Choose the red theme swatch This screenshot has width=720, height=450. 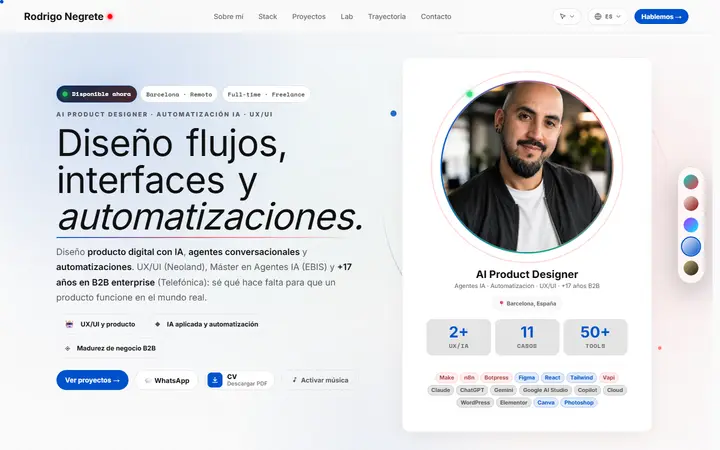(691, 203)
